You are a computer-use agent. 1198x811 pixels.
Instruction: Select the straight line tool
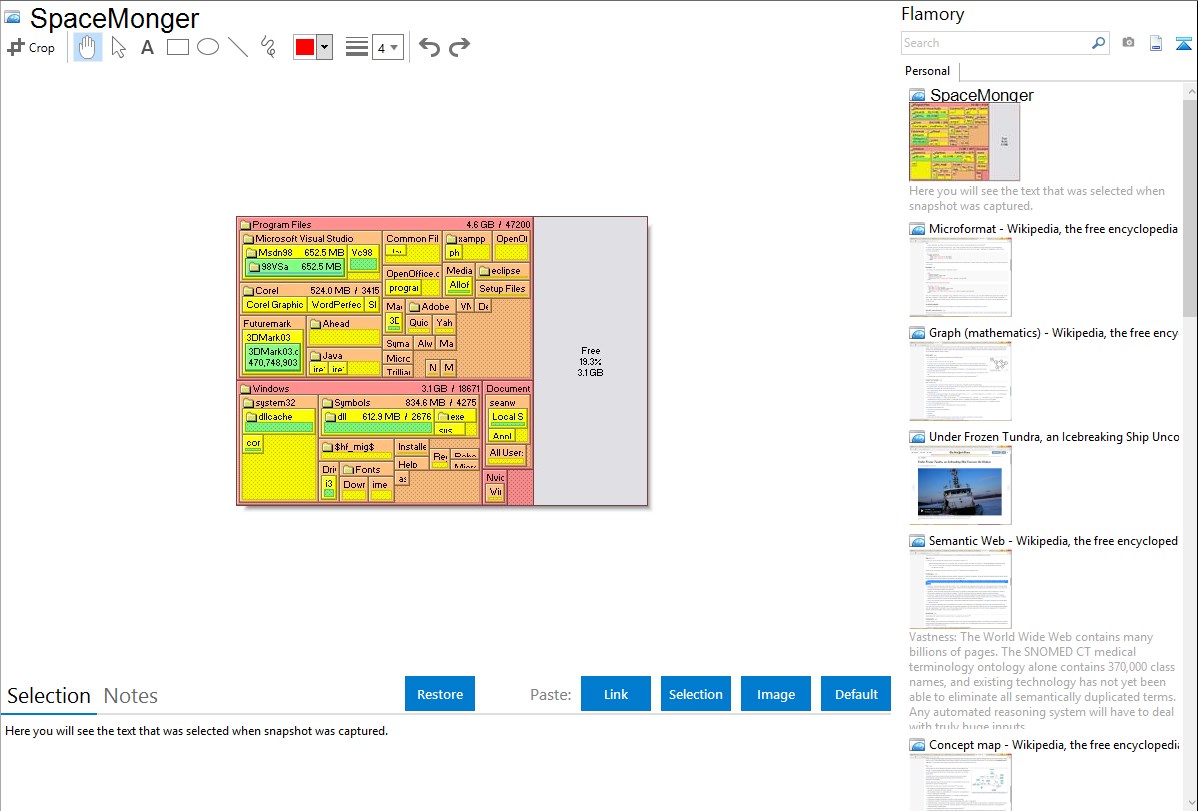(238, 47)
